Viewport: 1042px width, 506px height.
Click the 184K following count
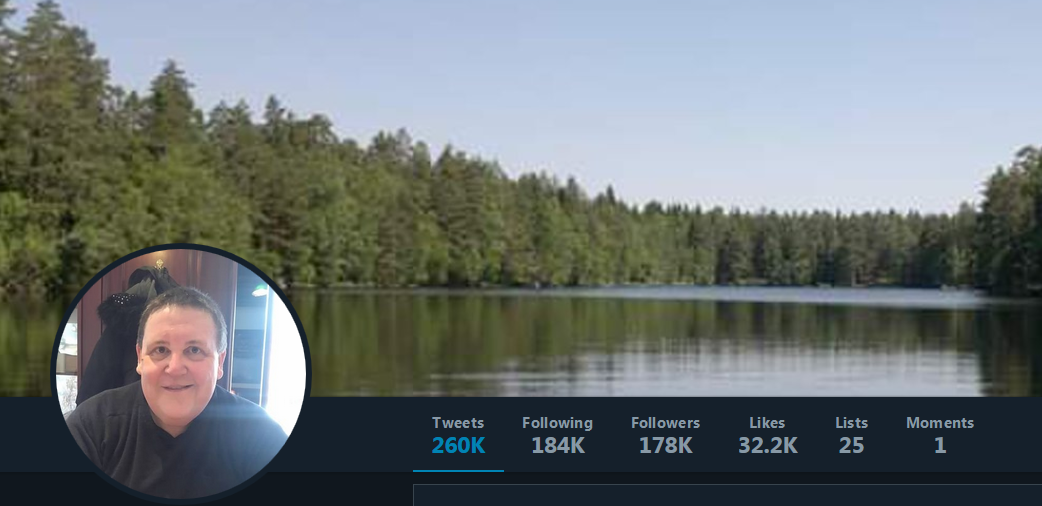click(558, 445)
